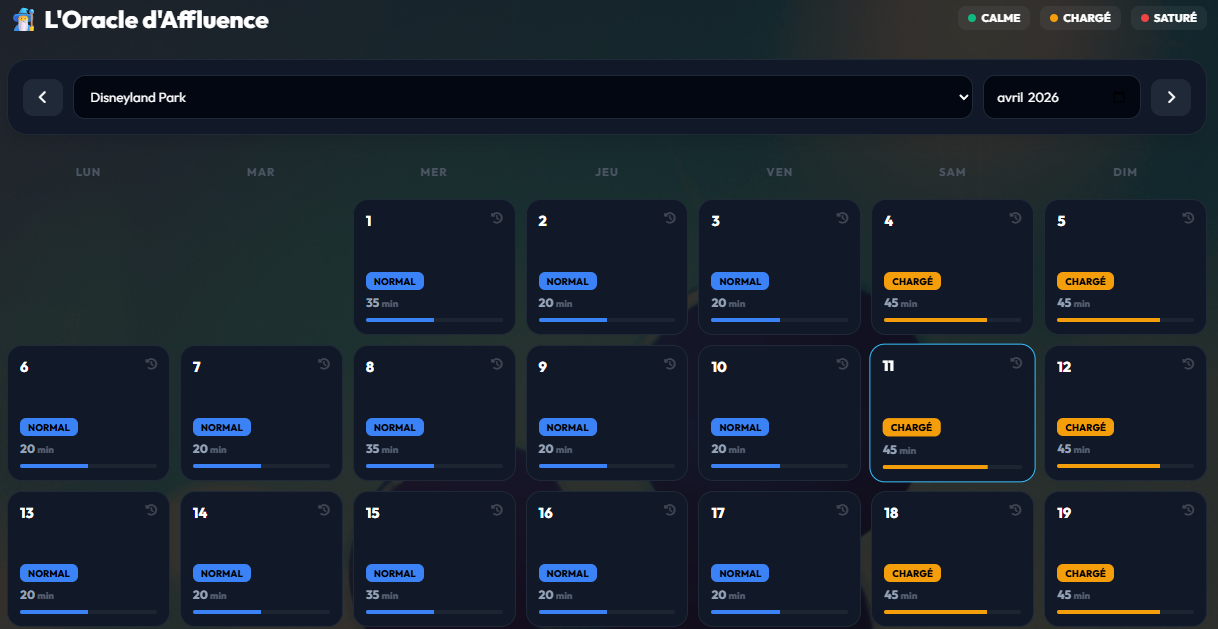The image size is (1218, 629).
Task: Click the history icon on day 1
Action: [497, 218]
